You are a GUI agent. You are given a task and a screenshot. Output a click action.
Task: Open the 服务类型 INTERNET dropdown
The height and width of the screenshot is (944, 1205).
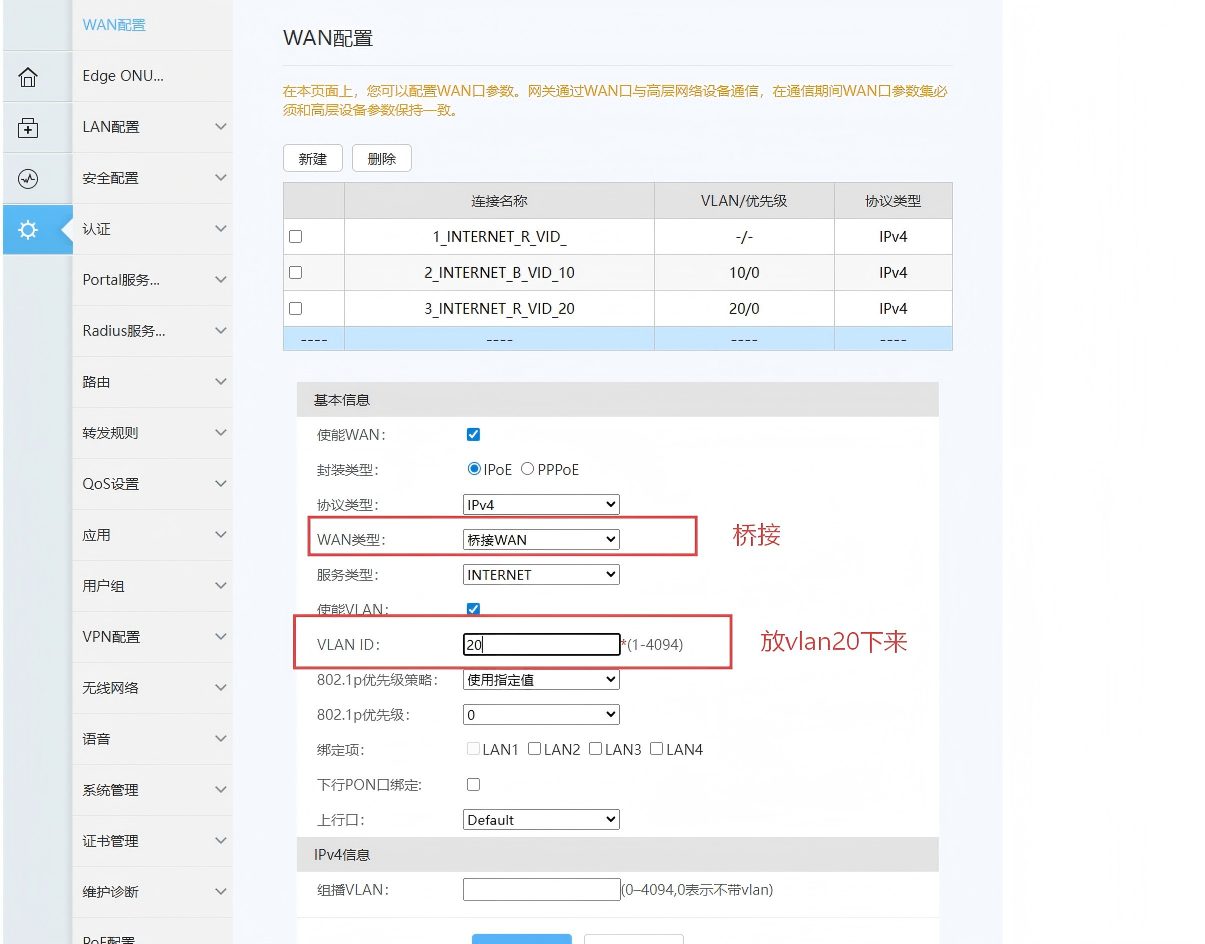tap(541, 575)
